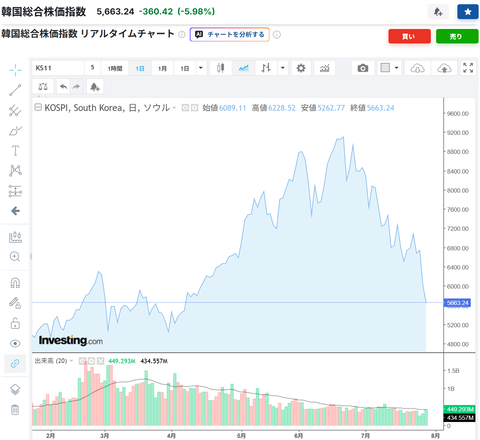Click the link drawings sync icon
This screenshot has width=480, height=440.
tap(15, 363)
